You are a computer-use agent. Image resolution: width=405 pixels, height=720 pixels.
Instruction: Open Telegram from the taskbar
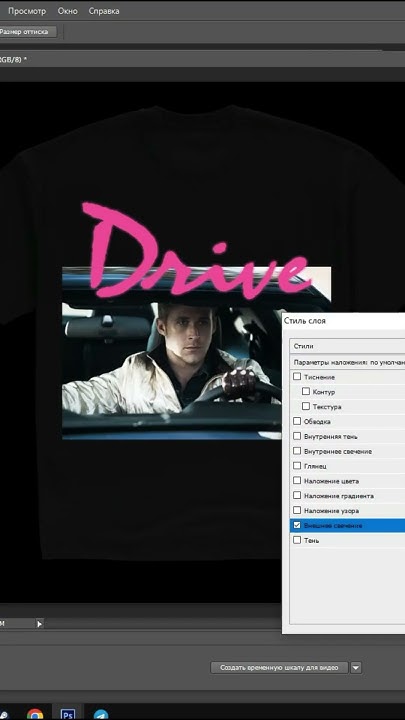pos(101,714)
